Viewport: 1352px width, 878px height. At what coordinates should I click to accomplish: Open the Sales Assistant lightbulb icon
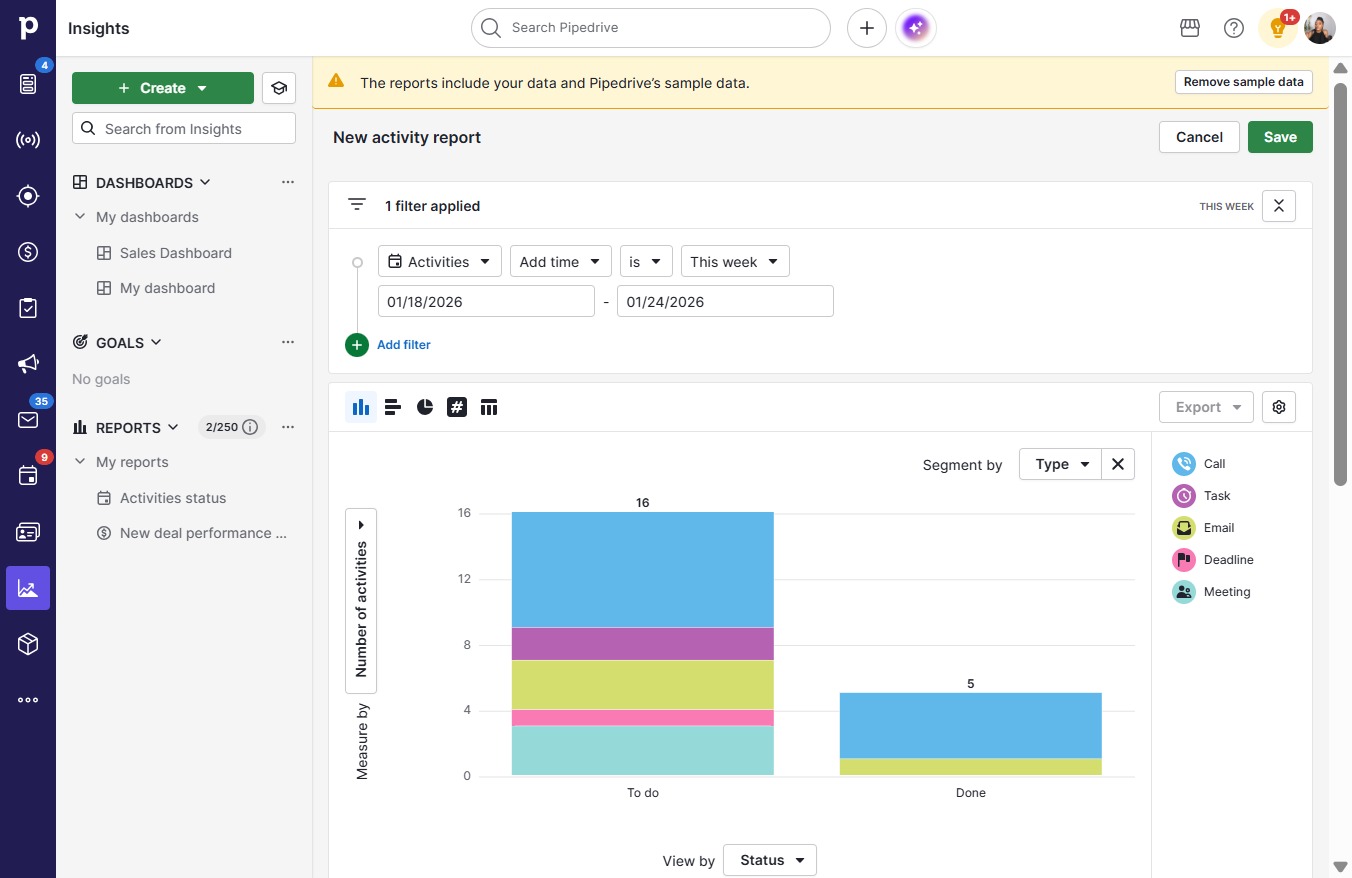[x=1277, y=28]
